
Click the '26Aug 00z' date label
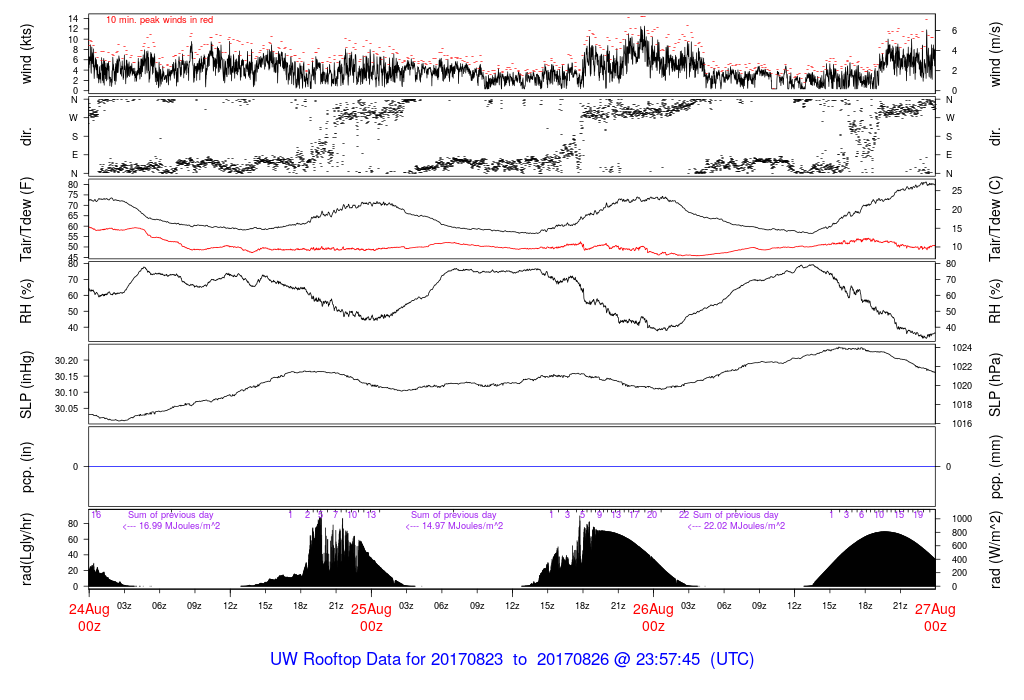pyautogui.click(x=653, y=617)
